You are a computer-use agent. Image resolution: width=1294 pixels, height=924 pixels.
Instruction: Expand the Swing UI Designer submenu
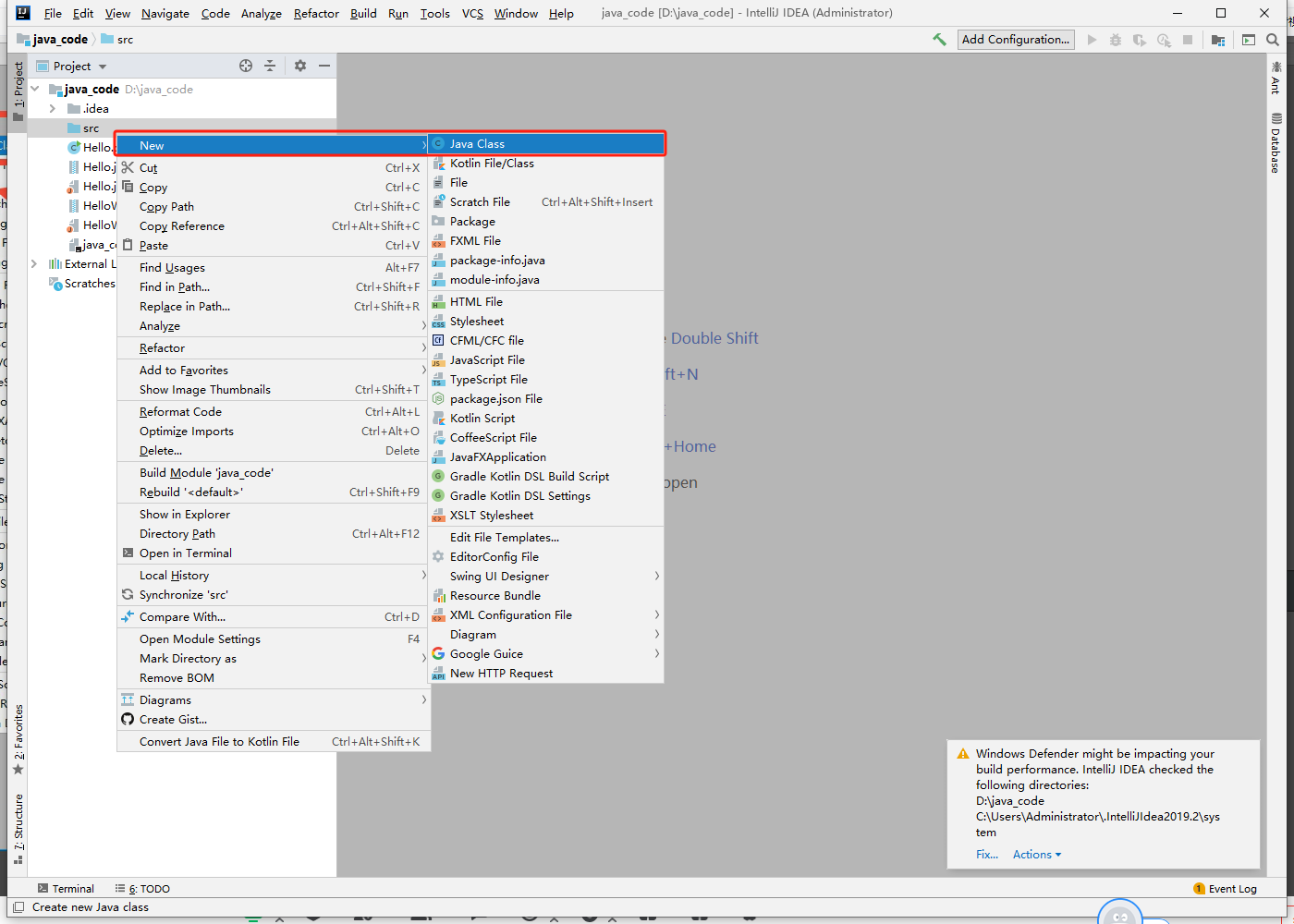pyautogui.click(x=546, y=577)
